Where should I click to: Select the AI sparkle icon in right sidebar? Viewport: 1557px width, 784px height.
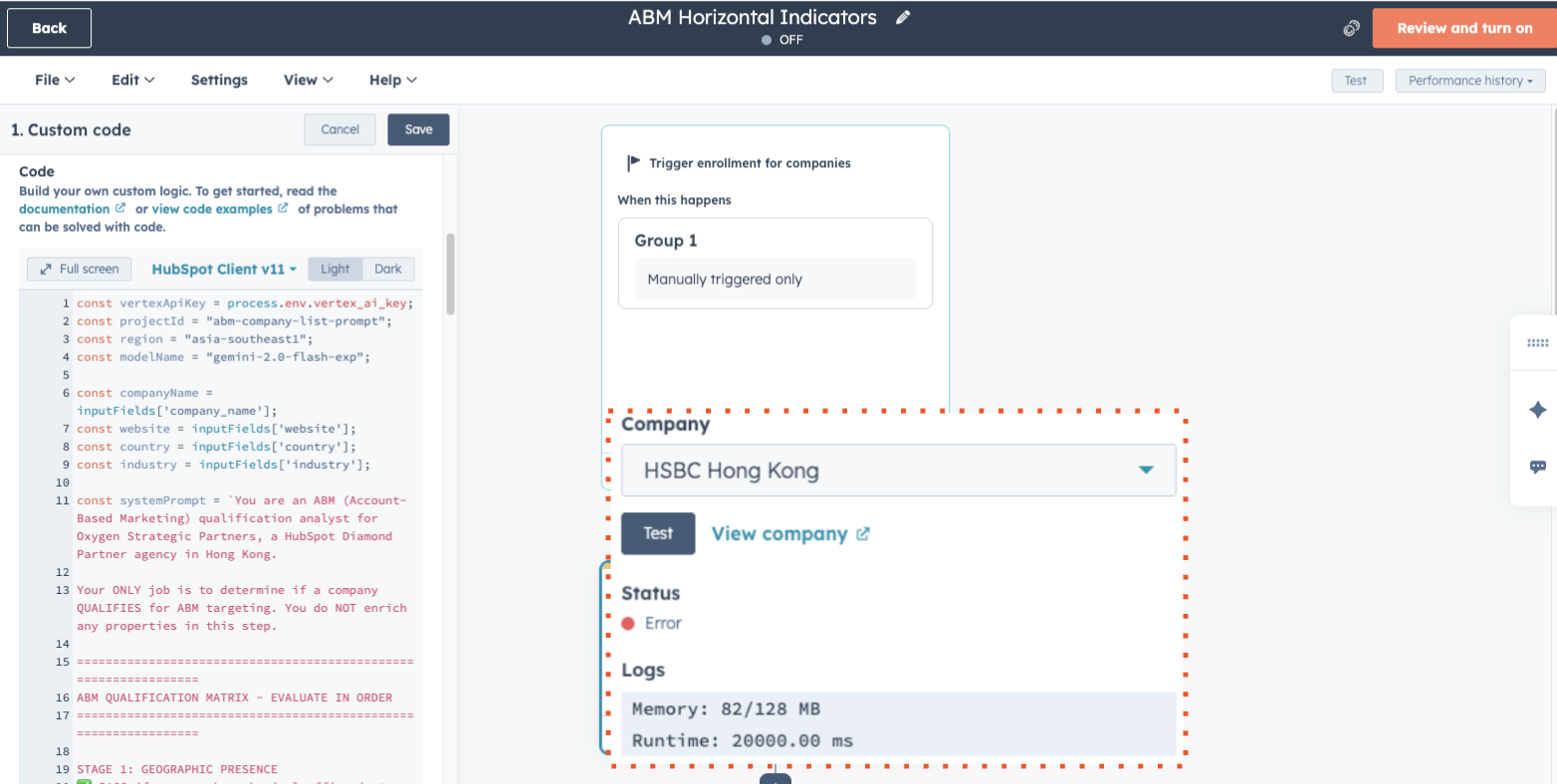coord(1537,410)
